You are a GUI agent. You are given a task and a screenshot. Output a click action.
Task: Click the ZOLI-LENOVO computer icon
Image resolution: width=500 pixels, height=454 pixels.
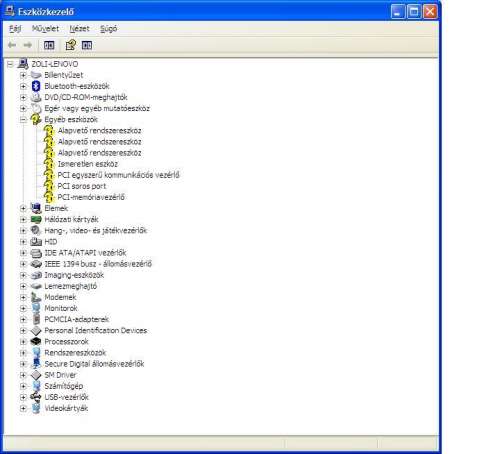click(x=23, y=63)
